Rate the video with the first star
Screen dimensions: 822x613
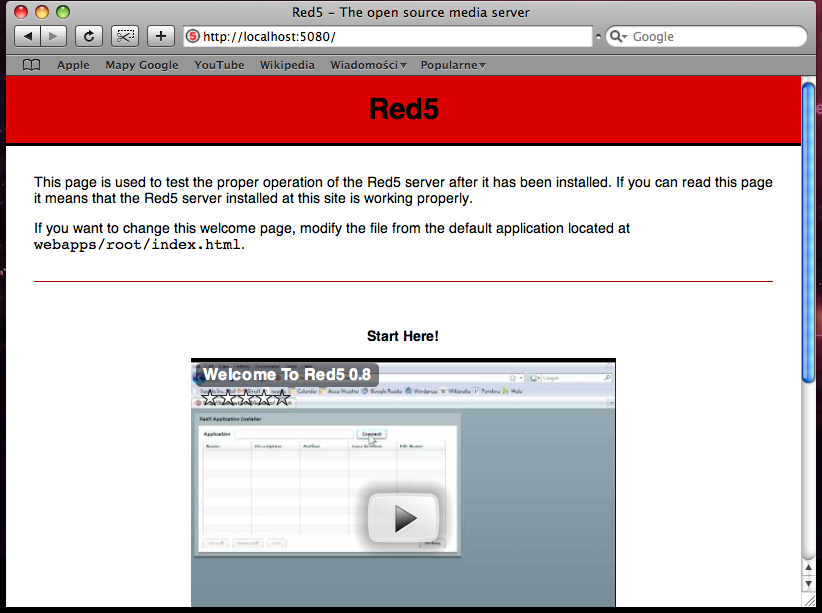210,397
